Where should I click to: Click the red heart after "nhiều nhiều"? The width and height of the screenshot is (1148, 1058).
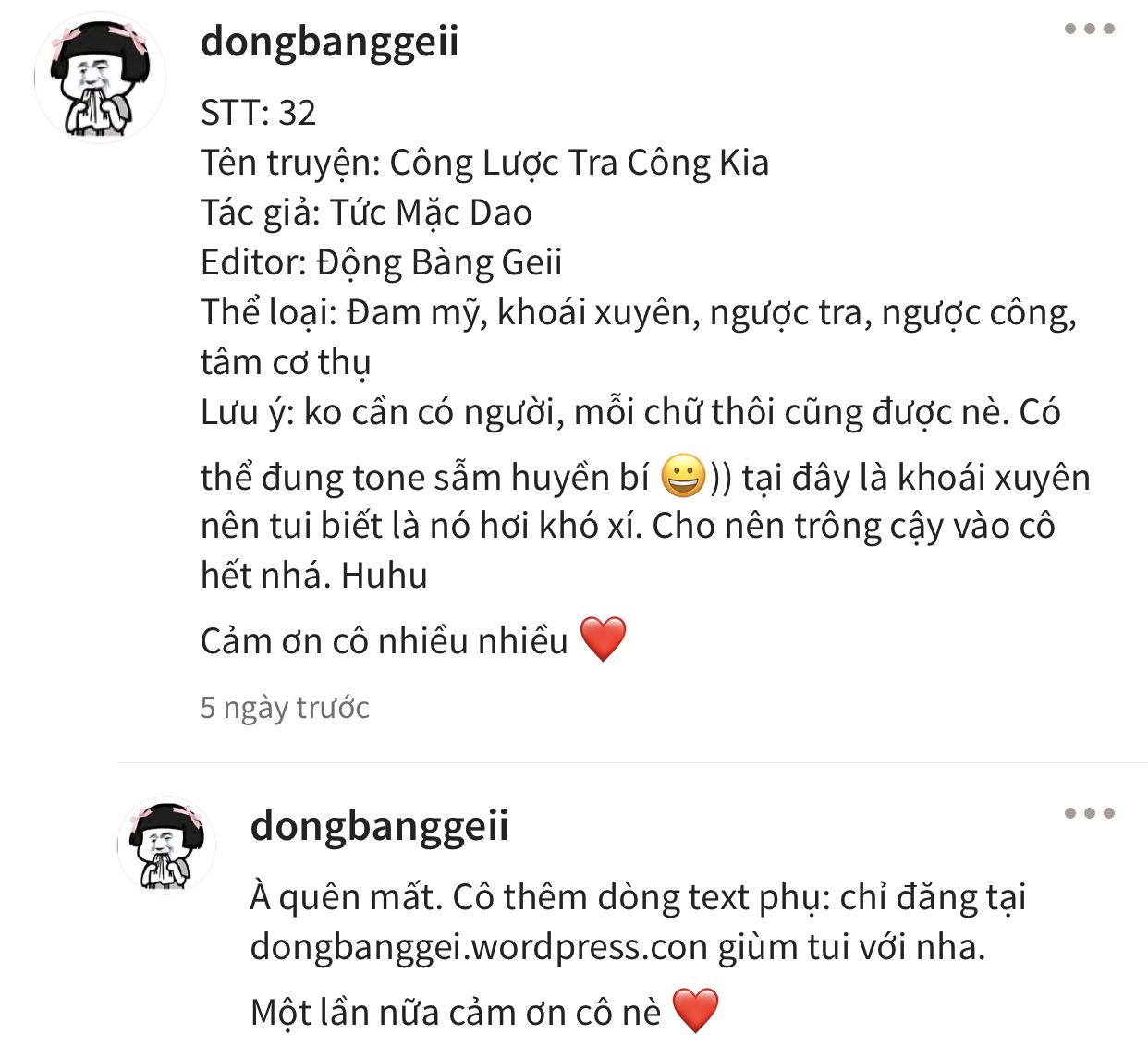603,639
